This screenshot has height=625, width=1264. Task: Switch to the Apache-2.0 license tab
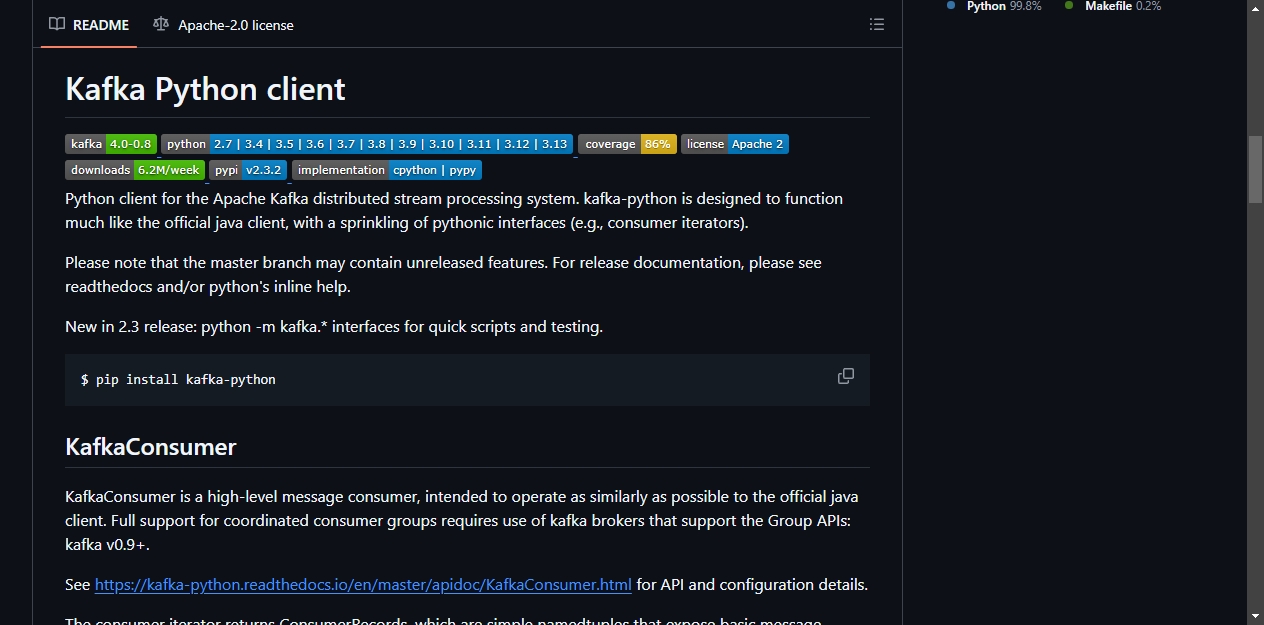point(224,24)
